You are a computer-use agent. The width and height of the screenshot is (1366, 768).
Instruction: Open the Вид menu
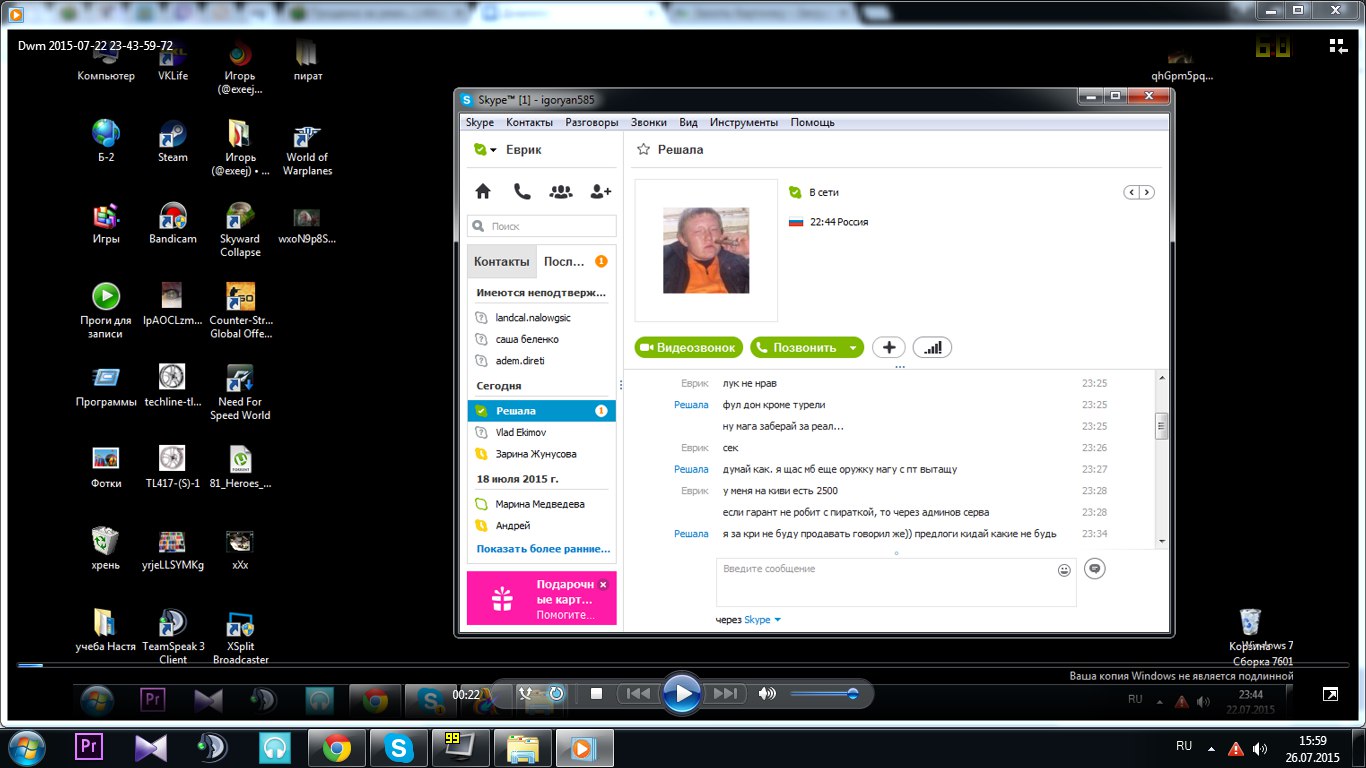pos(688,122)
